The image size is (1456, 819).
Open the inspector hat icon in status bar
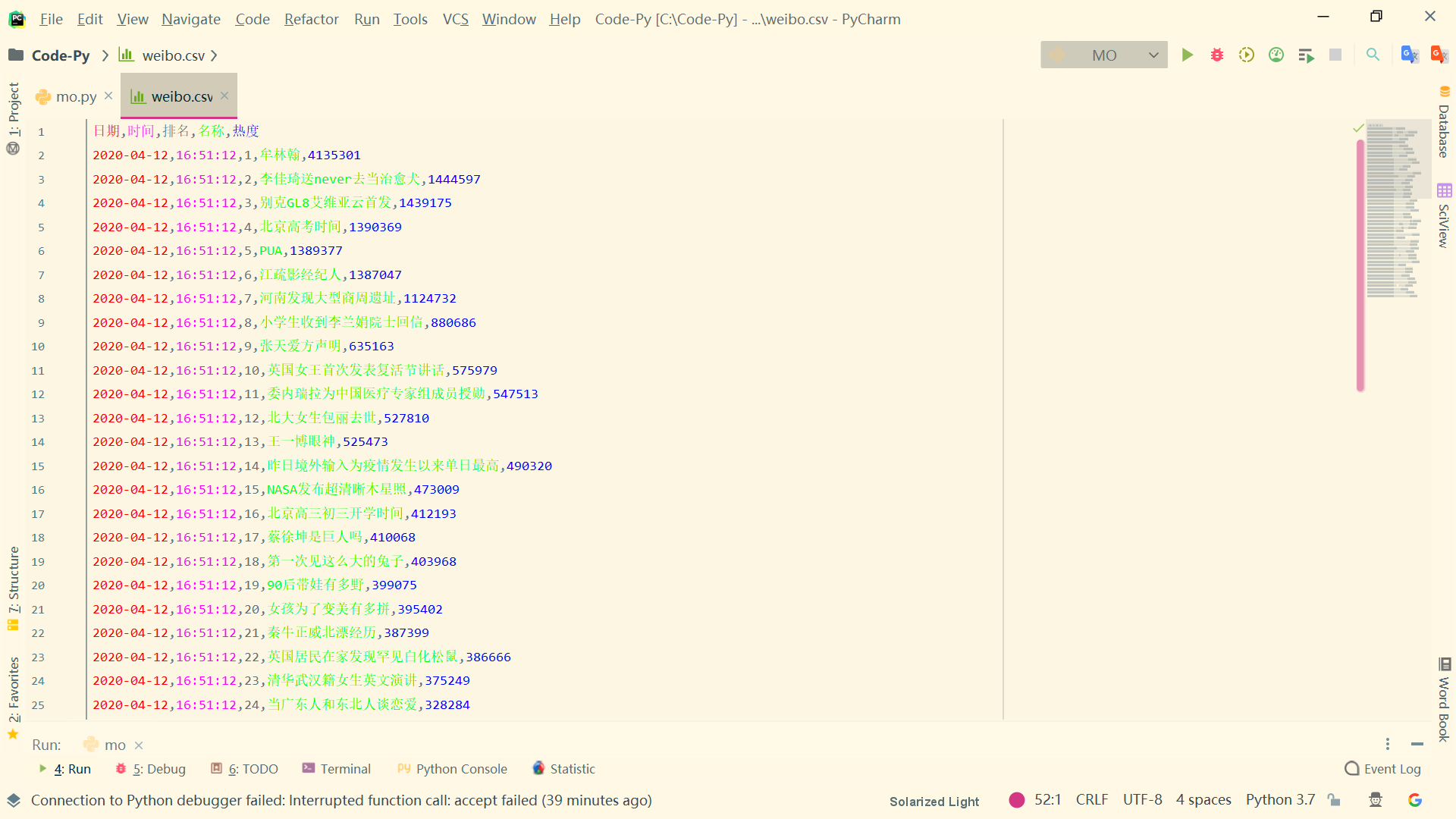[1376, 799]
